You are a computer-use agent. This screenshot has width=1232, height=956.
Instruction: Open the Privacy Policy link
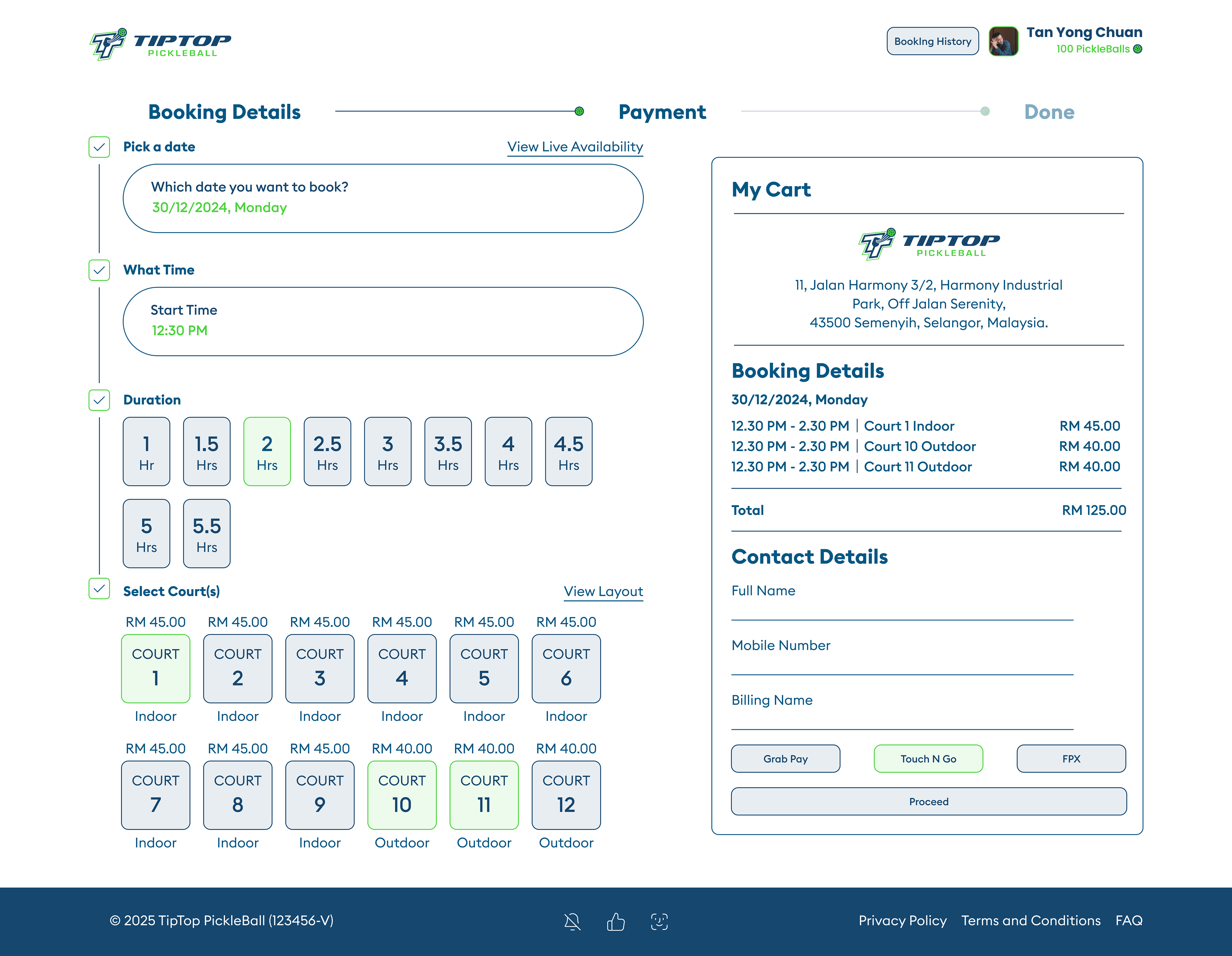point(903,920)
